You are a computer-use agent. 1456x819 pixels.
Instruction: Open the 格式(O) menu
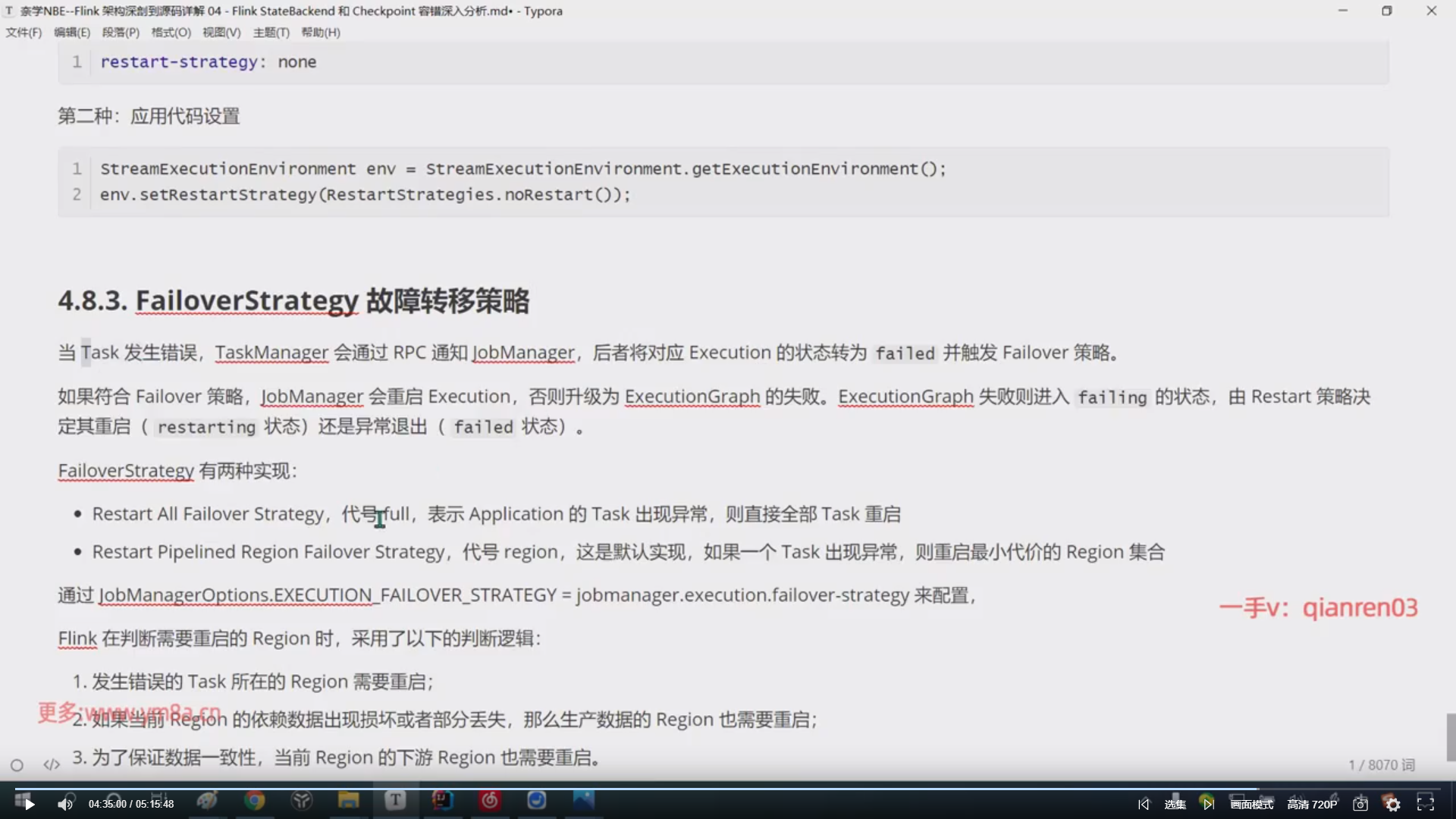[x=171, y=33]
